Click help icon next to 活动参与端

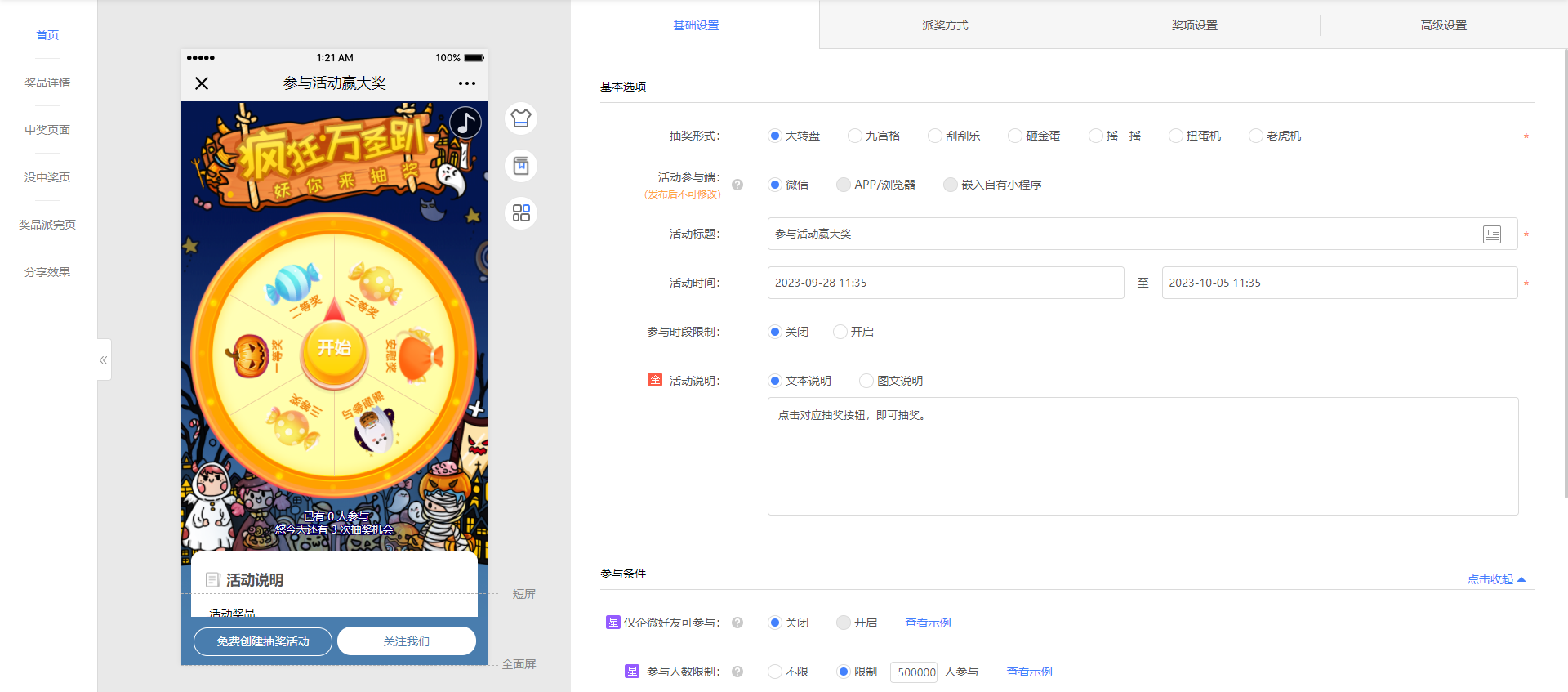pos(737,185)
